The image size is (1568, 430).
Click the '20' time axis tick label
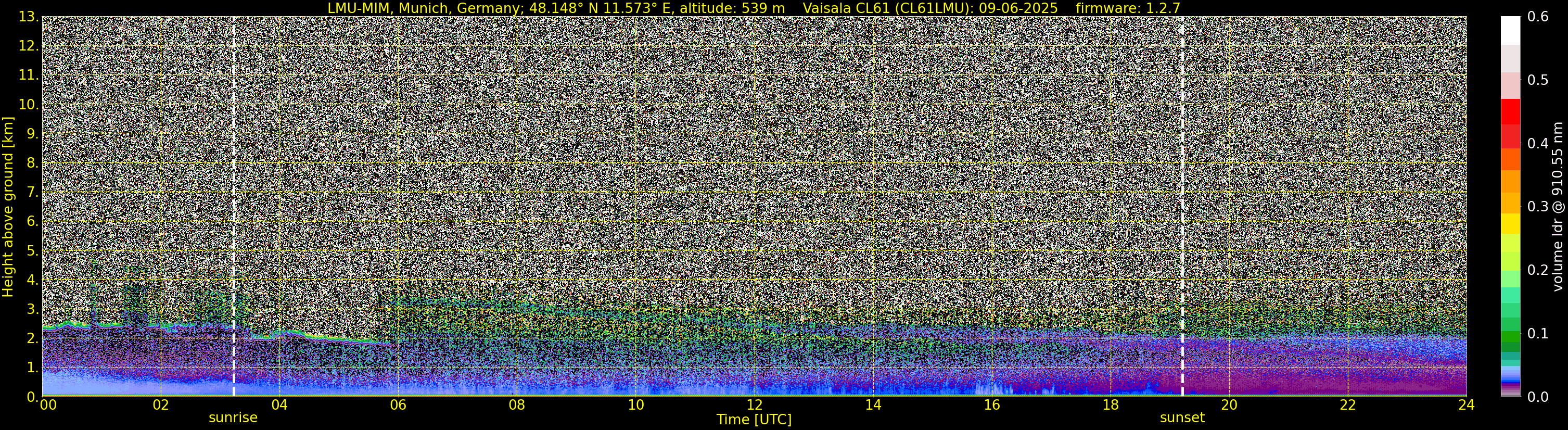pyautogui.click(x=1229, y=405)
